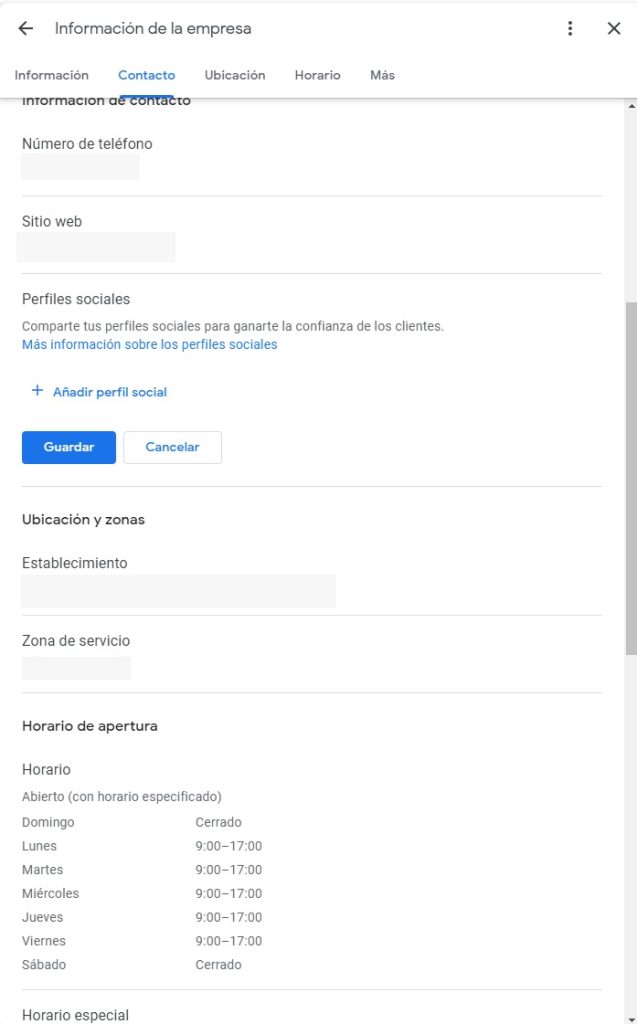
Task: Open the three-dot overflow menu
Action: point(570,28)
